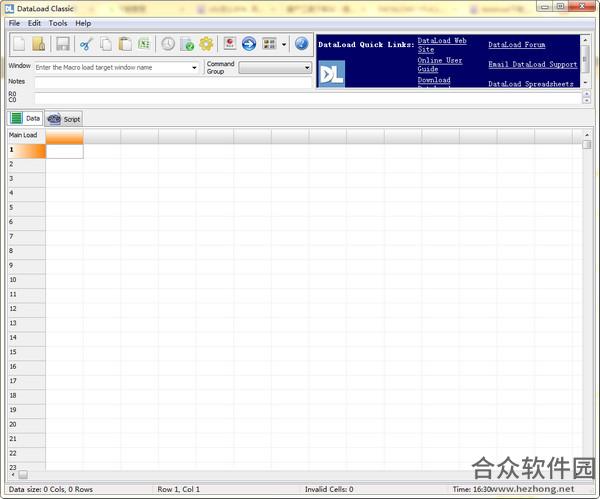Open an existing load file

(38, 44)
